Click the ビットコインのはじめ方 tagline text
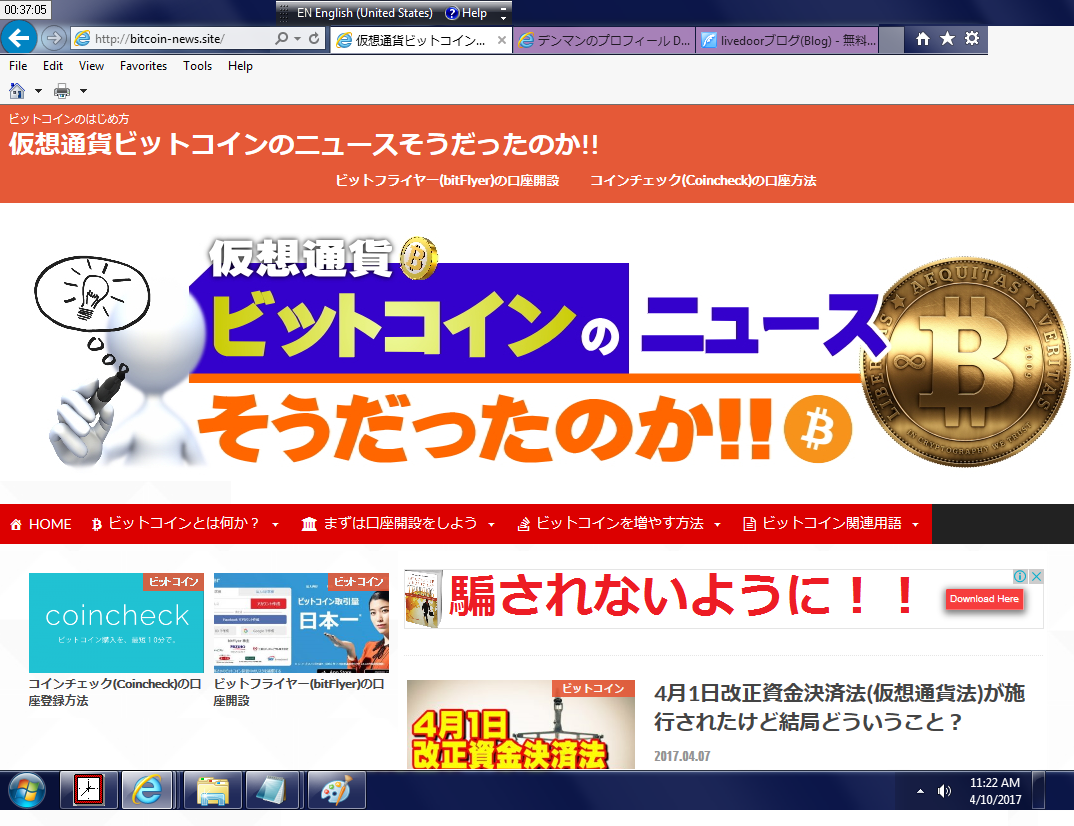 (68, 118)
